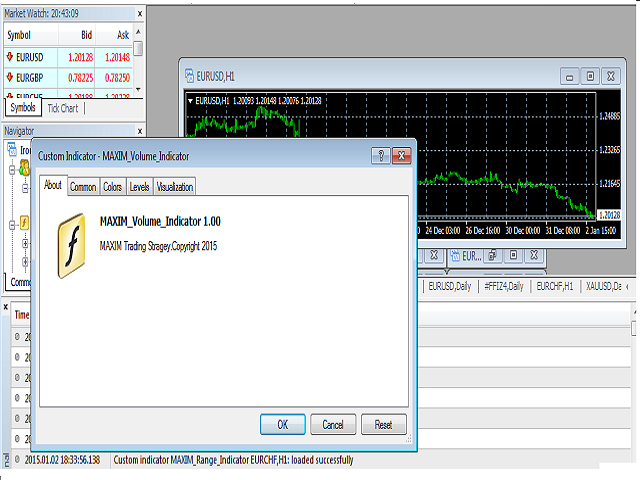
Task: Open the EURCHF,H1 chart tab
Action: point(555,286)
